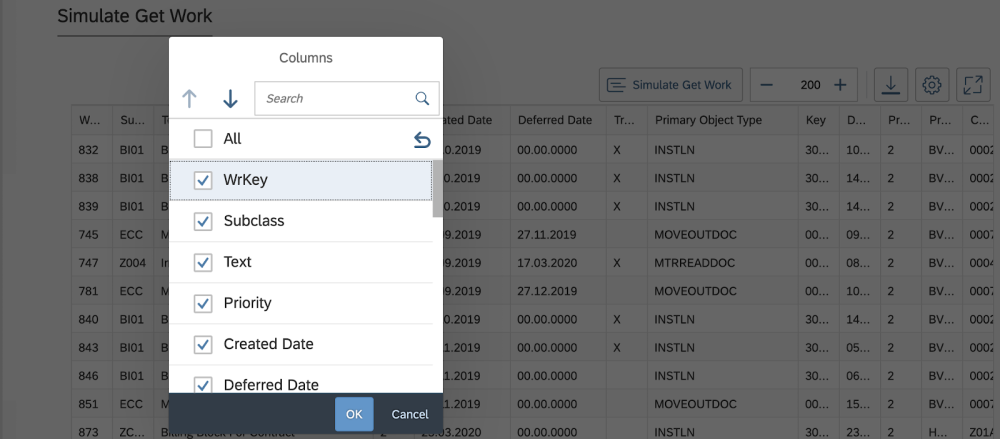This screenshot has width=1000, height=439.
Task: Decrease row count with minus icon
Action: pyautogui.click(x=767, y=85)
